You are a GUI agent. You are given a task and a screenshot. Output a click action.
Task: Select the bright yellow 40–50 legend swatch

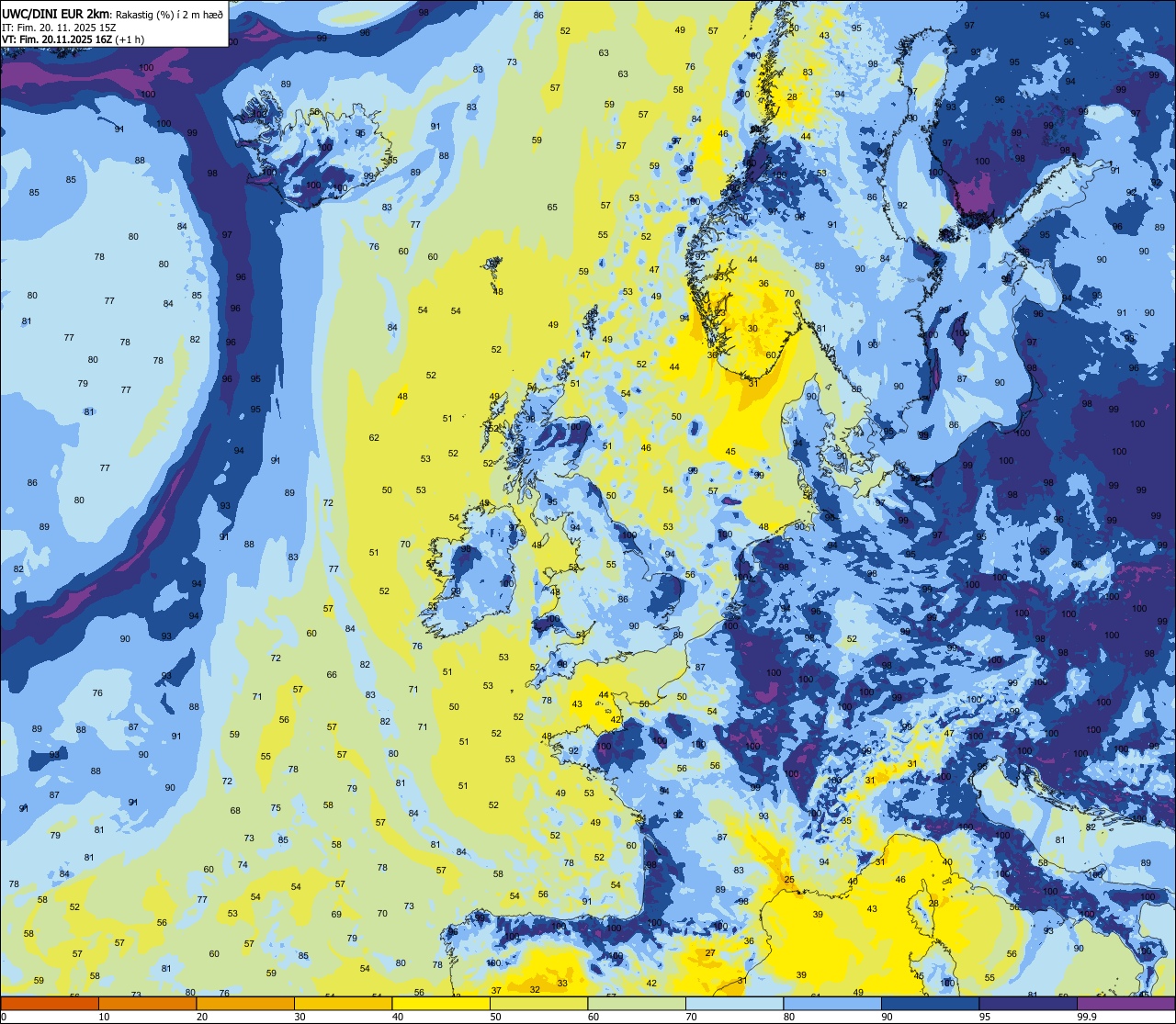click(x=441, y=1004)
